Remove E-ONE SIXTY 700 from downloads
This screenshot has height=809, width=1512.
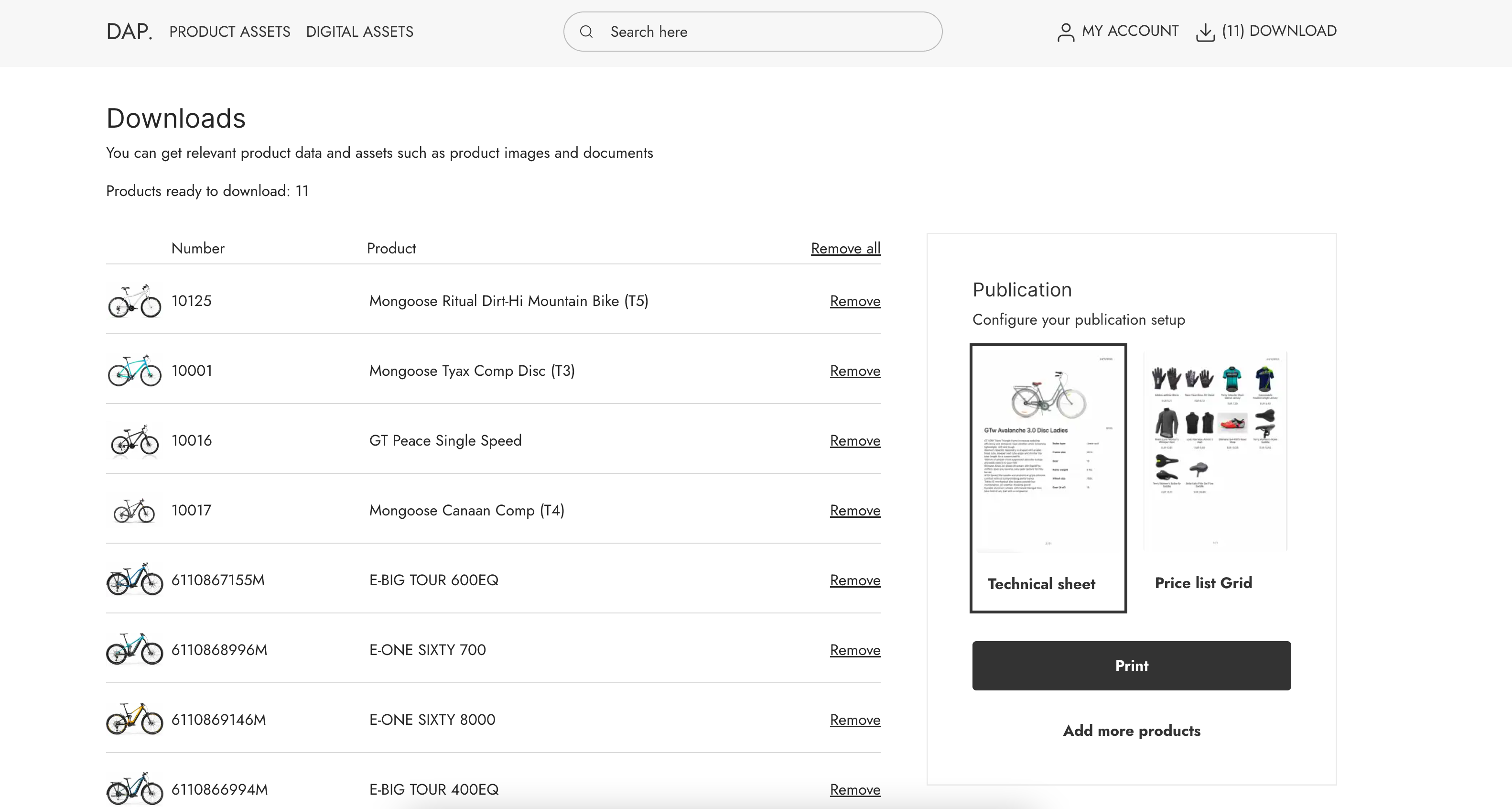point(854,650)
